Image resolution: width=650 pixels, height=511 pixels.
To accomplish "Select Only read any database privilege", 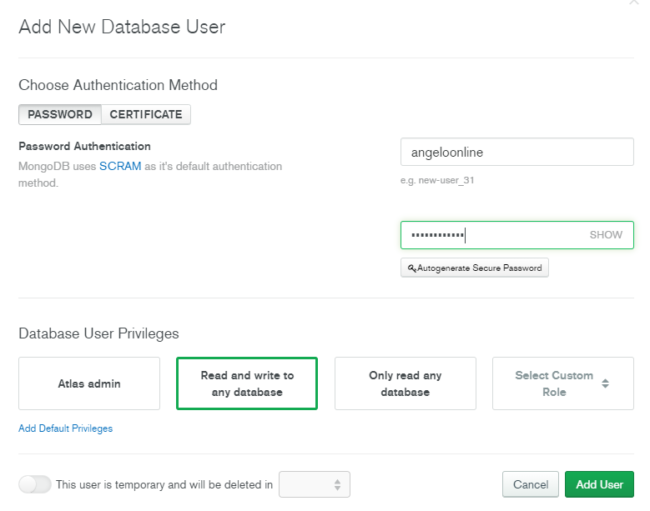I will 405,383.
